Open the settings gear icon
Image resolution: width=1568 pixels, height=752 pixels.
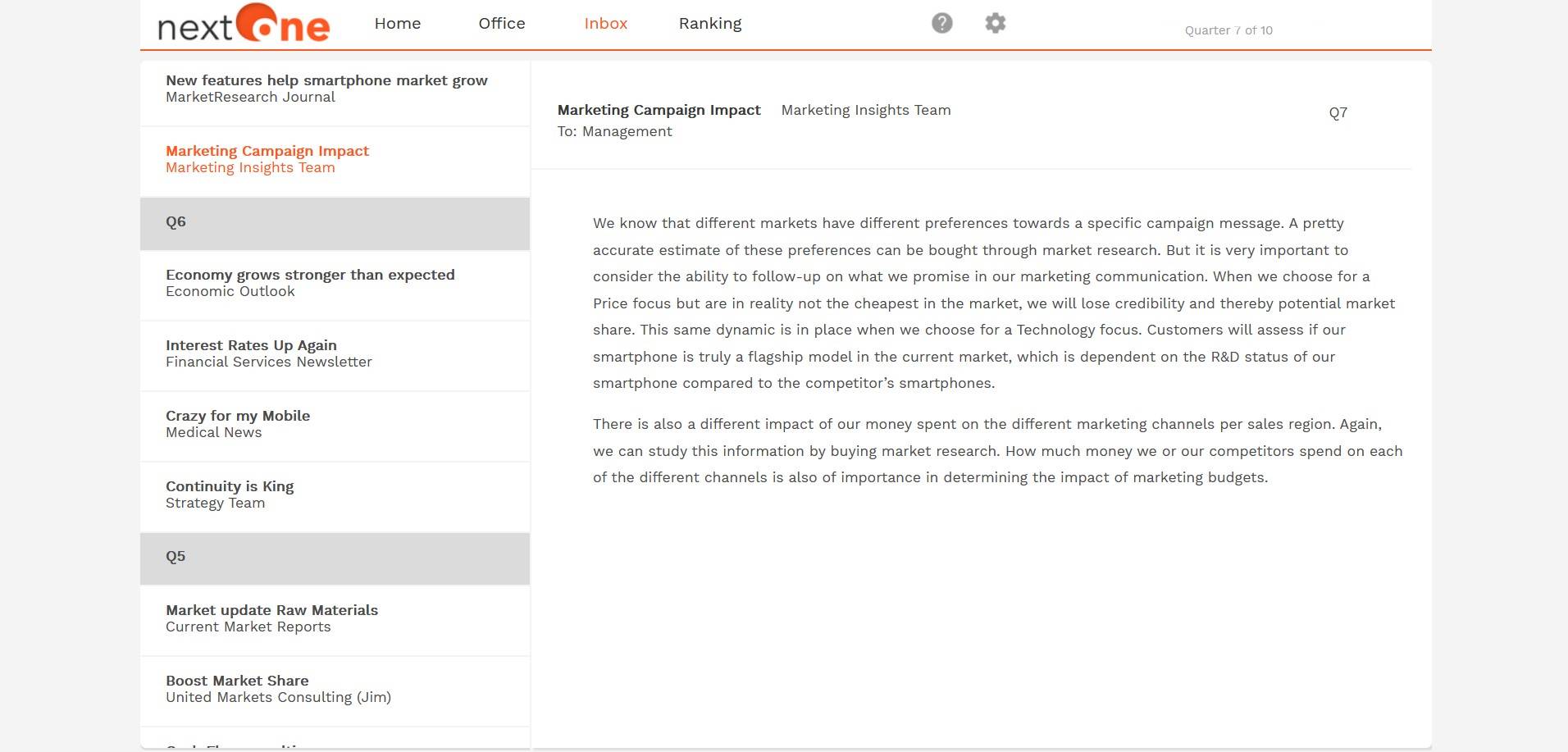click(995, 23)
